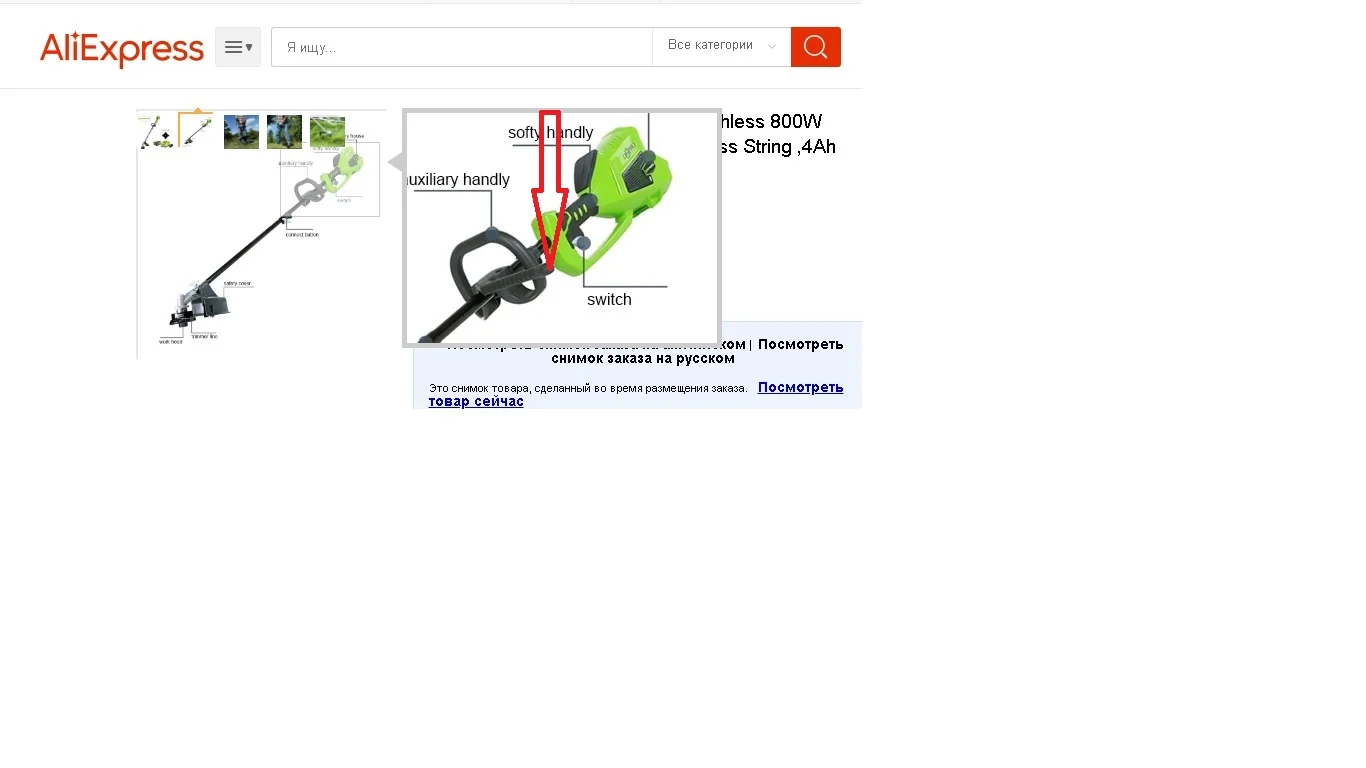This screenshot has width=1366, height=768.
Task: Select first thumbnail with trimmer and battery
Action: pos(156,132)
